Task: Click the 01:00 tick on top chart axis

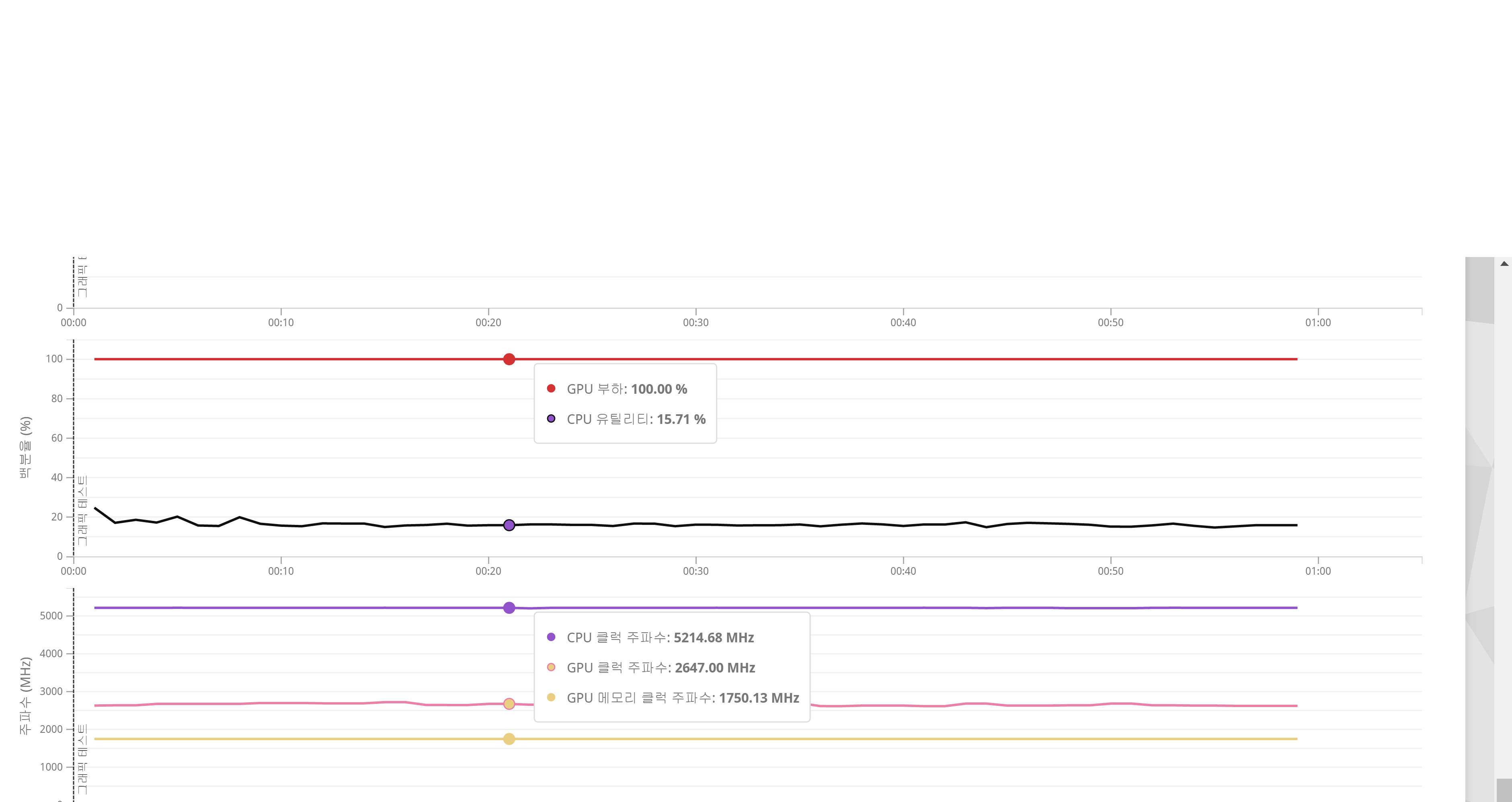Action: click(1318, 322)
